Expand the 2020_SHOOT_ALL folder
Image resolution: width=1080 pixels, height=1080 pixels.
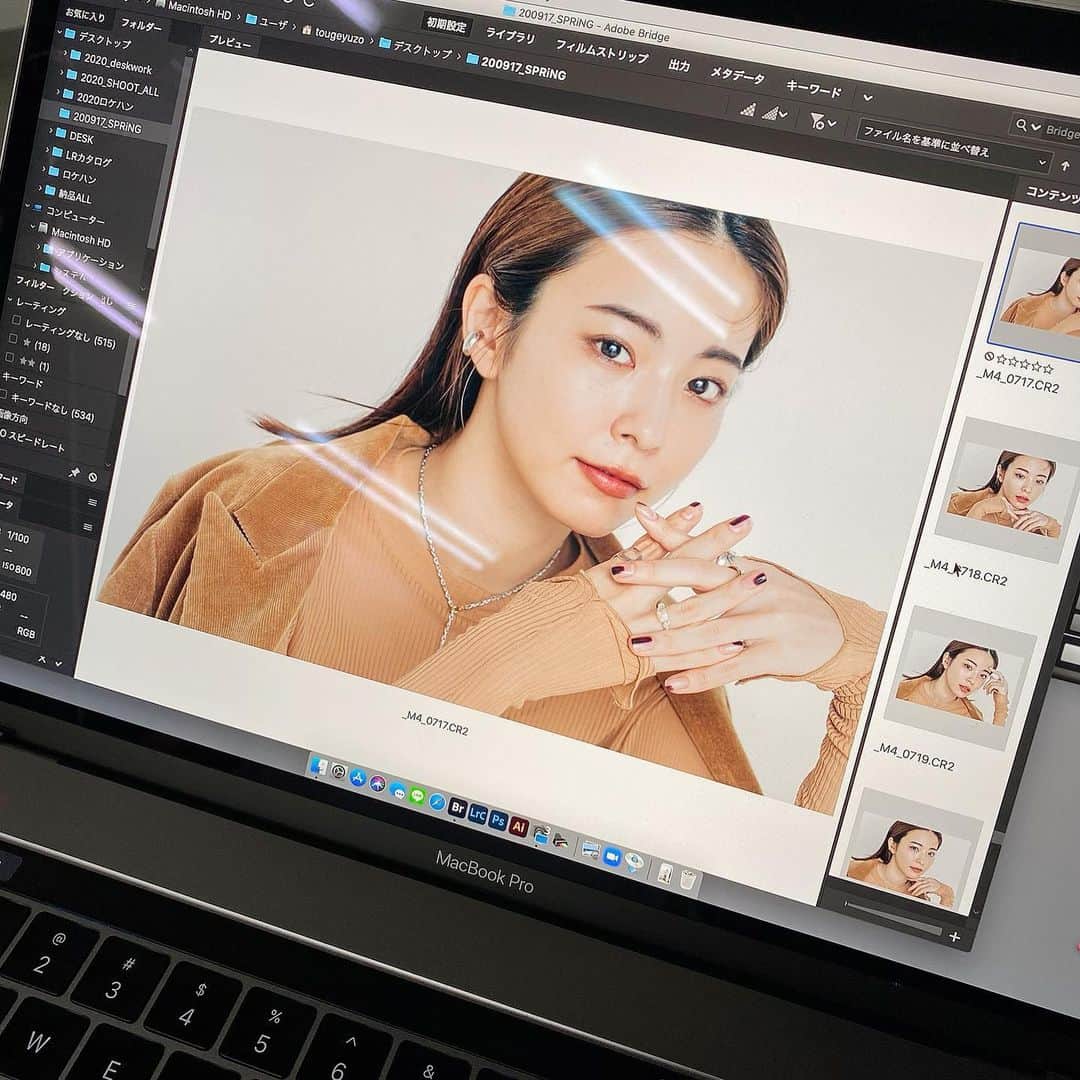point(62,72)
